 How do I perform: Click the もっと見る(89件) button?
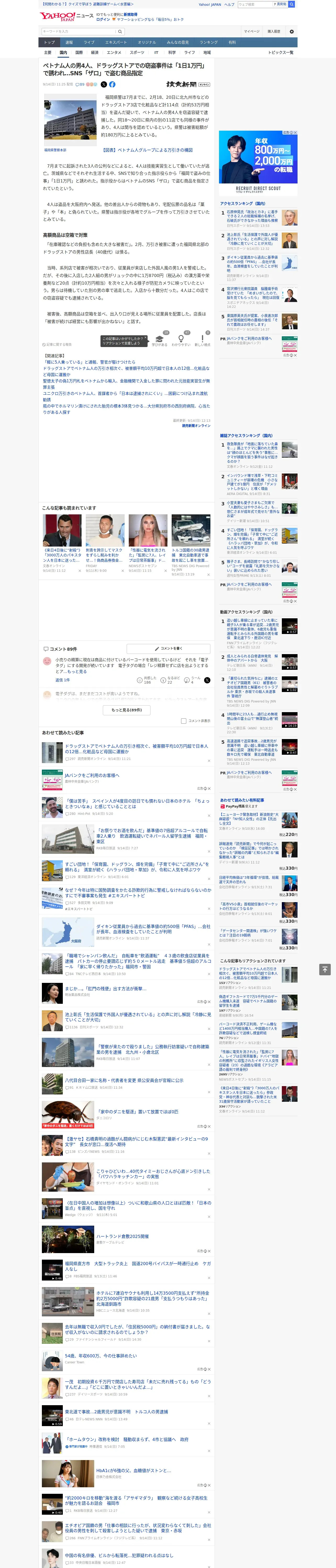126,710
